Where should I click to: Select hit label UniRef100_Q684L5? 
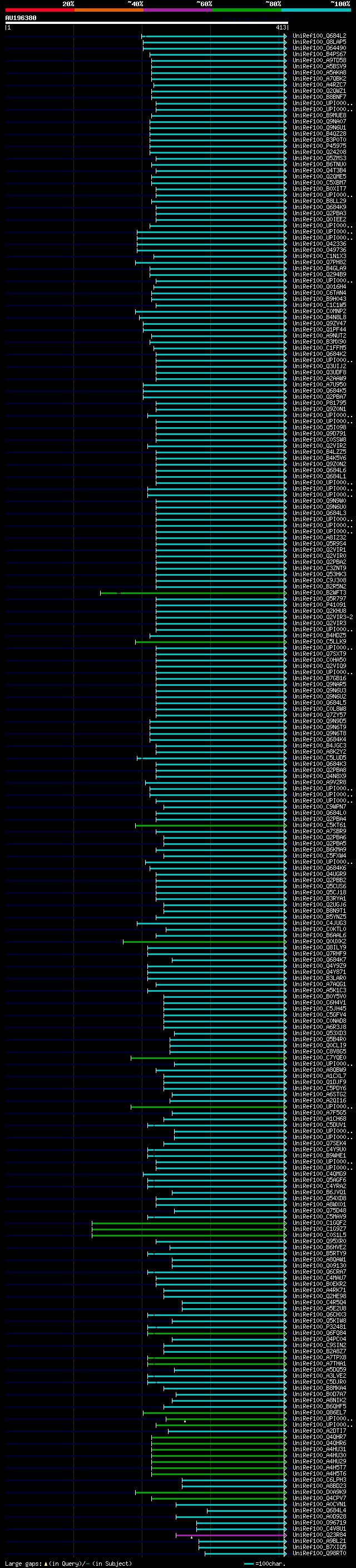tap(319, 703)
